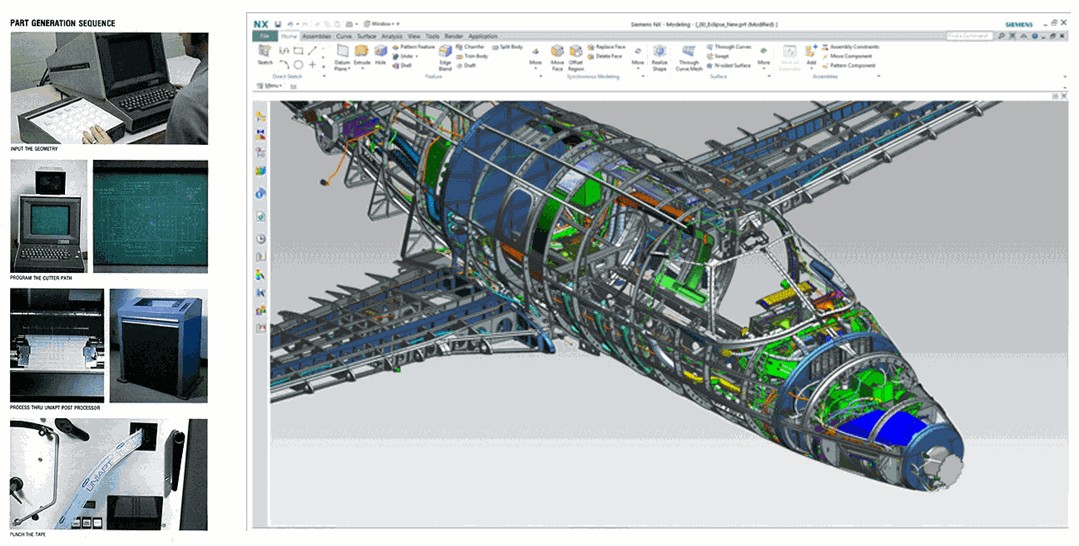Open the History clock icon in resource bar
Image resolution: width=1079 pixels, height=546 pixels.
[261, 238]
